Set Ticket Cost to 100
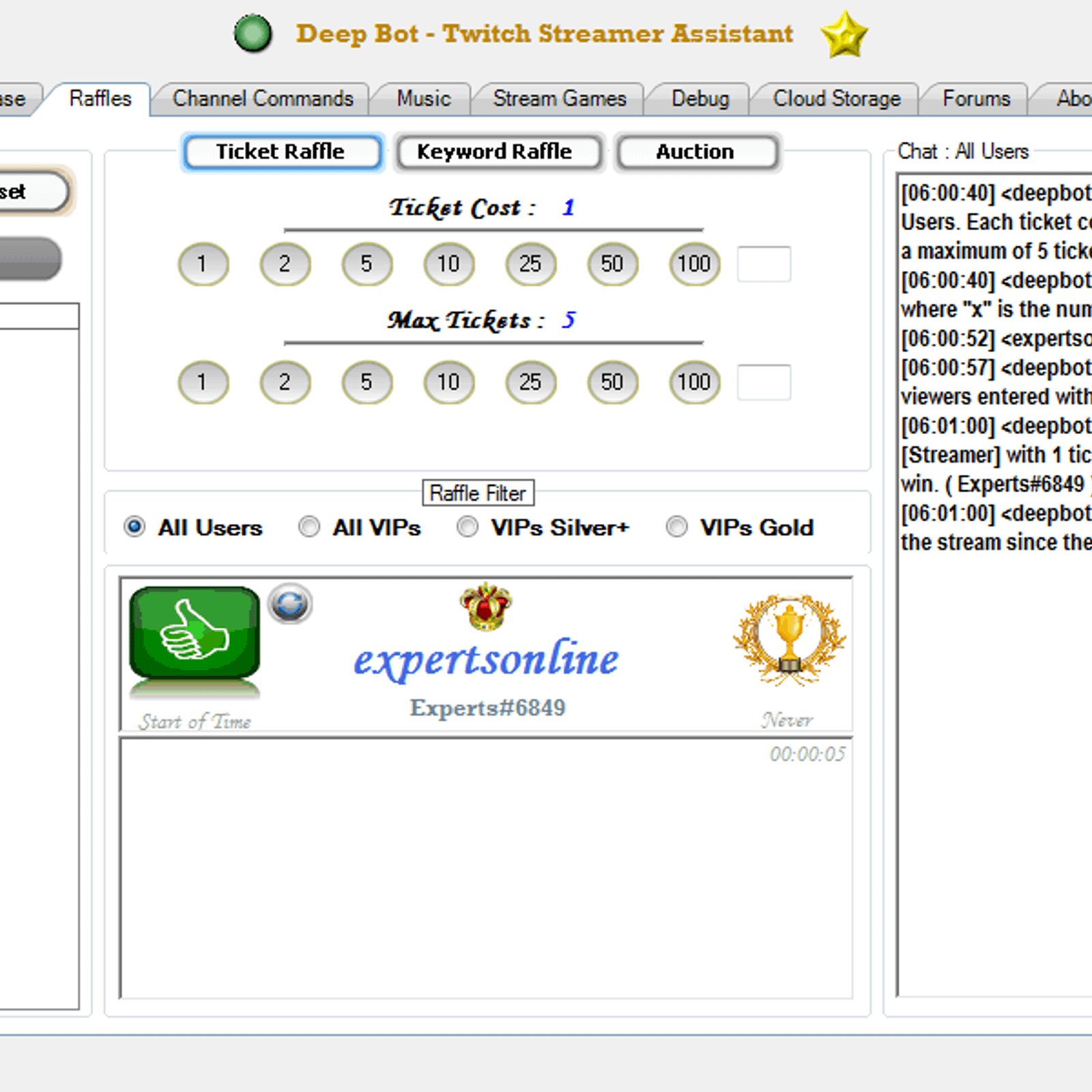1092x1092 pixels. pos(694,264)
